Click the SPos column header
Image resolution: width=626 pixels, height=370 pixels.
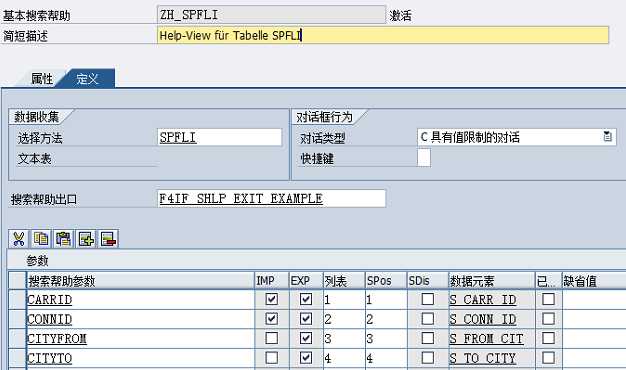(386, 281)
